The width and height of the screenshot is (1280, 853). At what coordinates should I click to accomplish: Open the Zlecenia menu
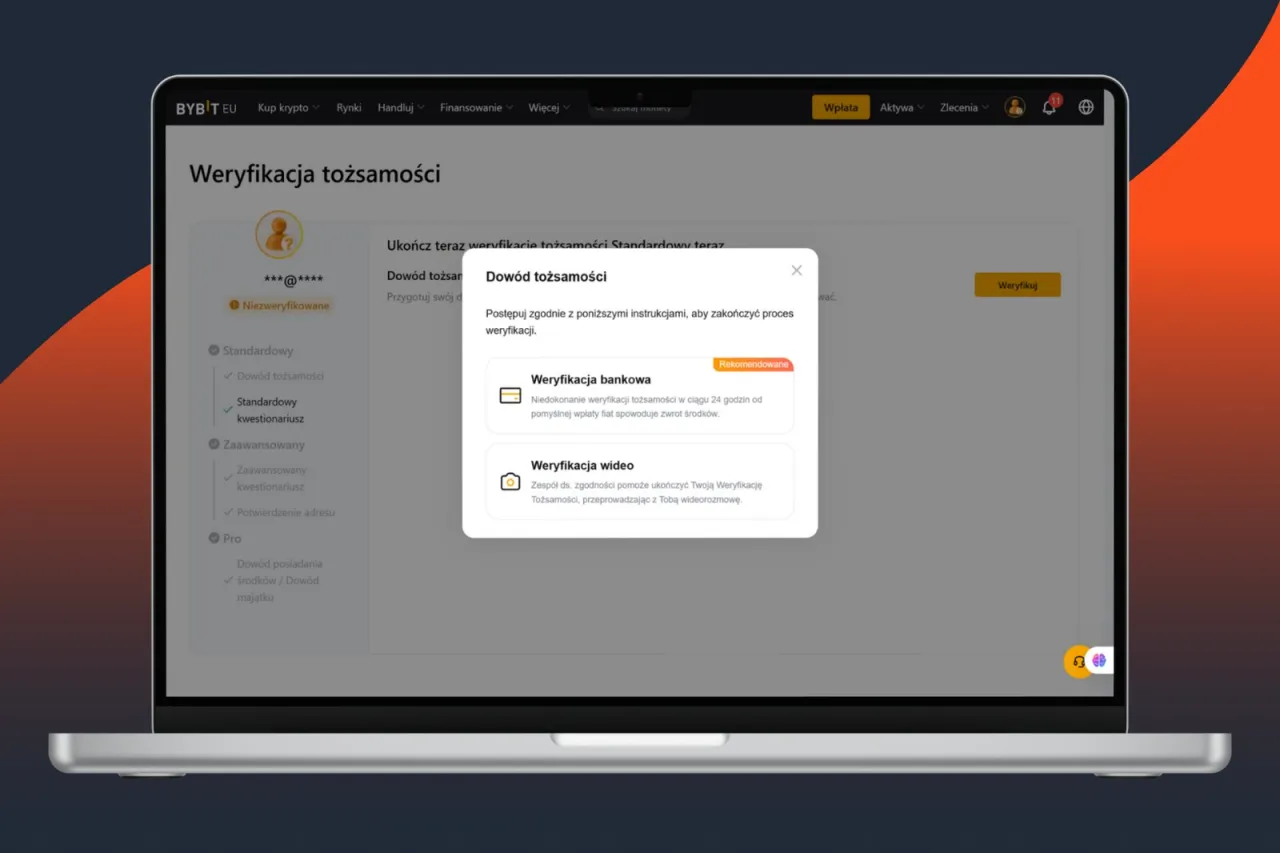point(963,108)
